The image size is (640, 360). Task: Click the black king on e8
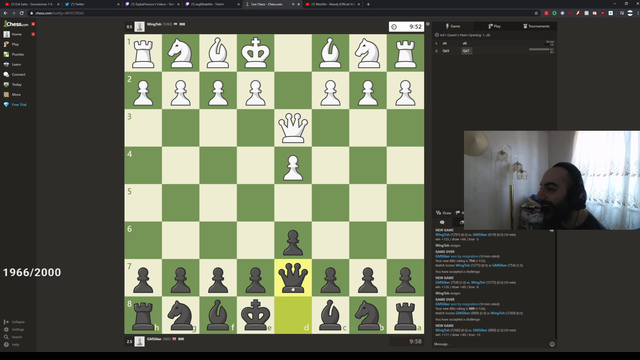click(256, 315)
